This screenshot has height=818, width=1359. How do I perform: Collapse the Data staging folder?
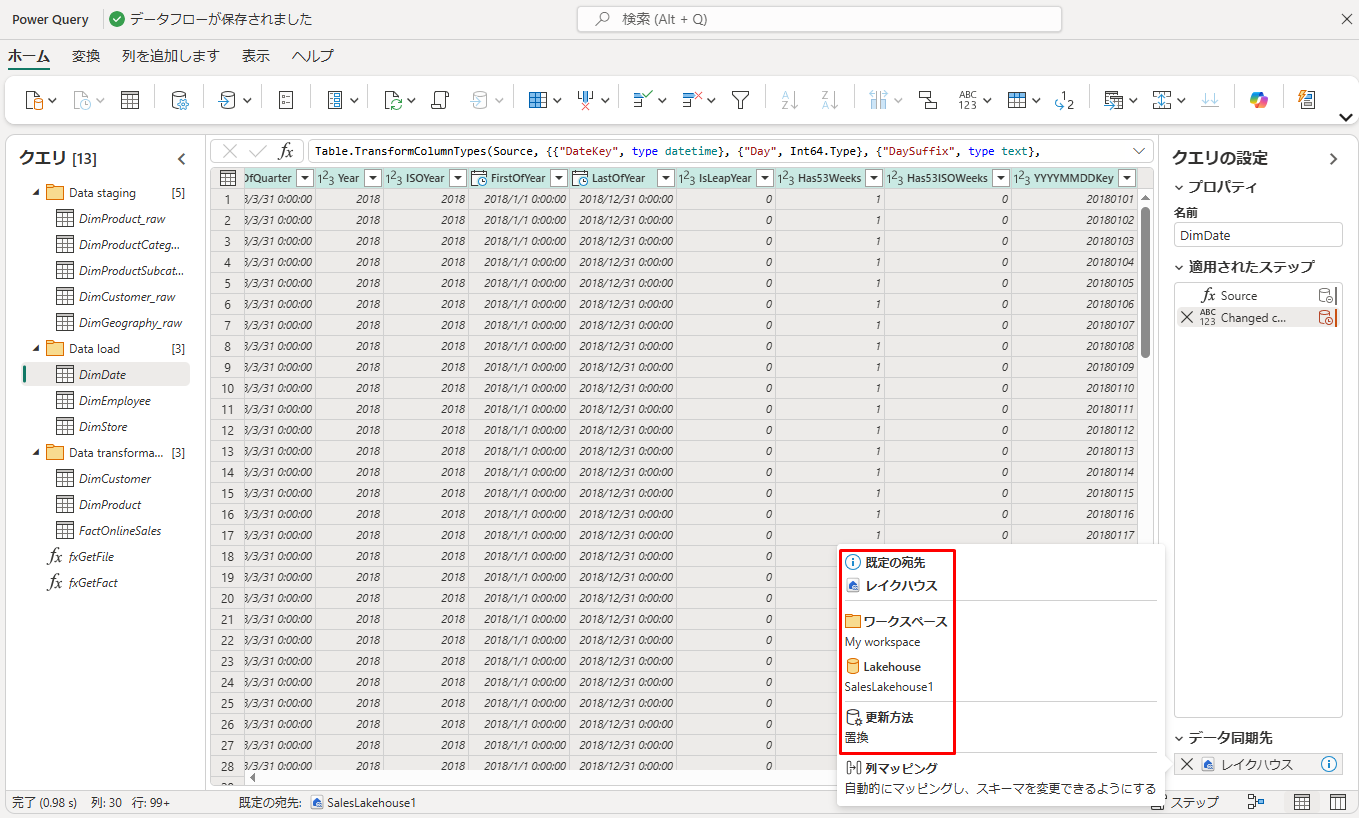(37, 193)
